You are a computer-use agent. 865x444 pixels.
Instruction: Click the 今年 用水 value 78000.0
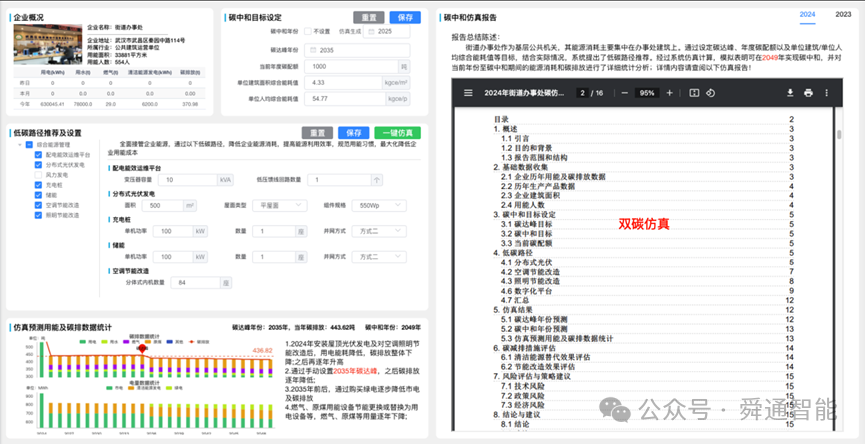click(83, 104)
